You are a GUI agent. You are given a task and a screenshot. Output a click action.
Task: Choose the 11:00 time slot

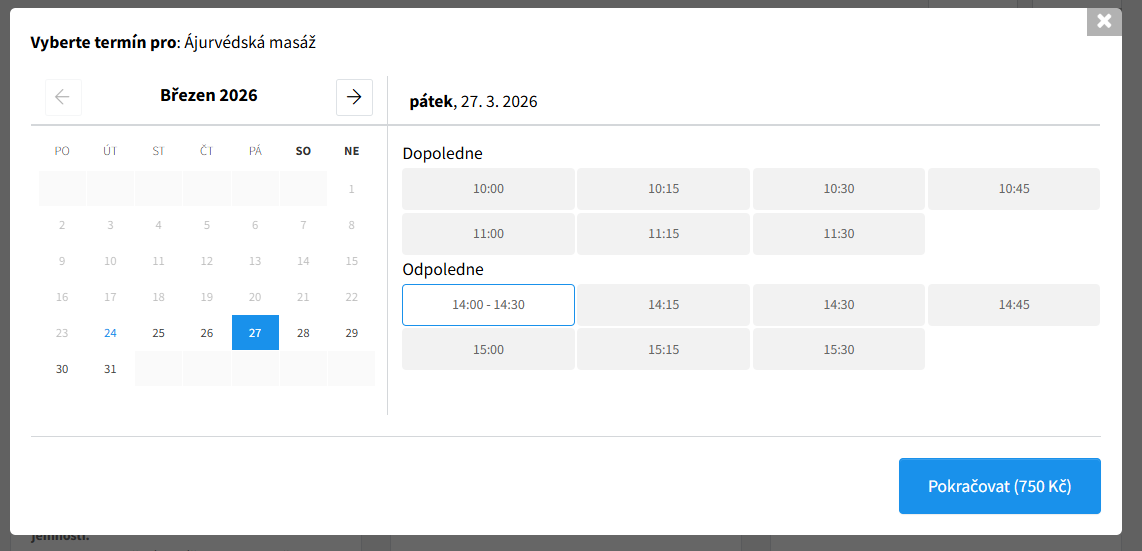pyautogui.click(x=488, y=234)
